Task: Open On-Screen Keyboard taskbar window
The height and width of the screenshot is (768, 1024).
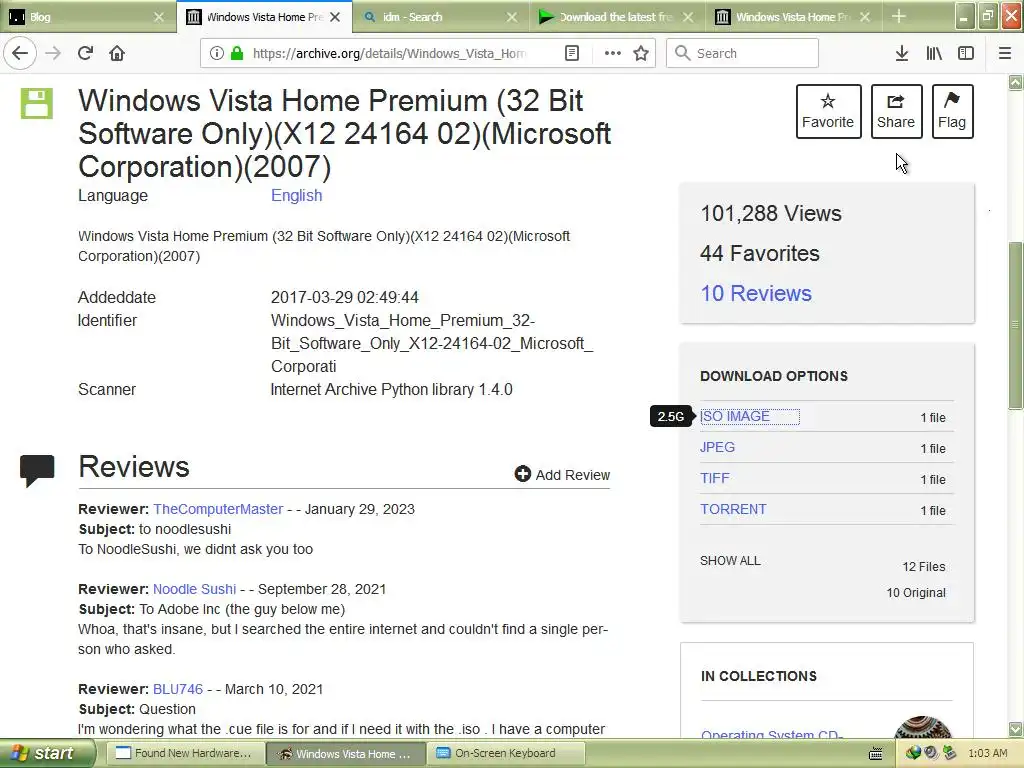Action: pos(505,753)
